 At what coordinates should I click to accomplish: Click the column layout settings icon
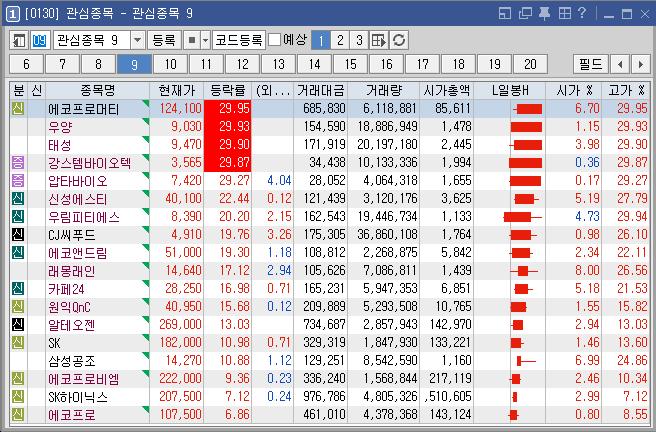379,41
